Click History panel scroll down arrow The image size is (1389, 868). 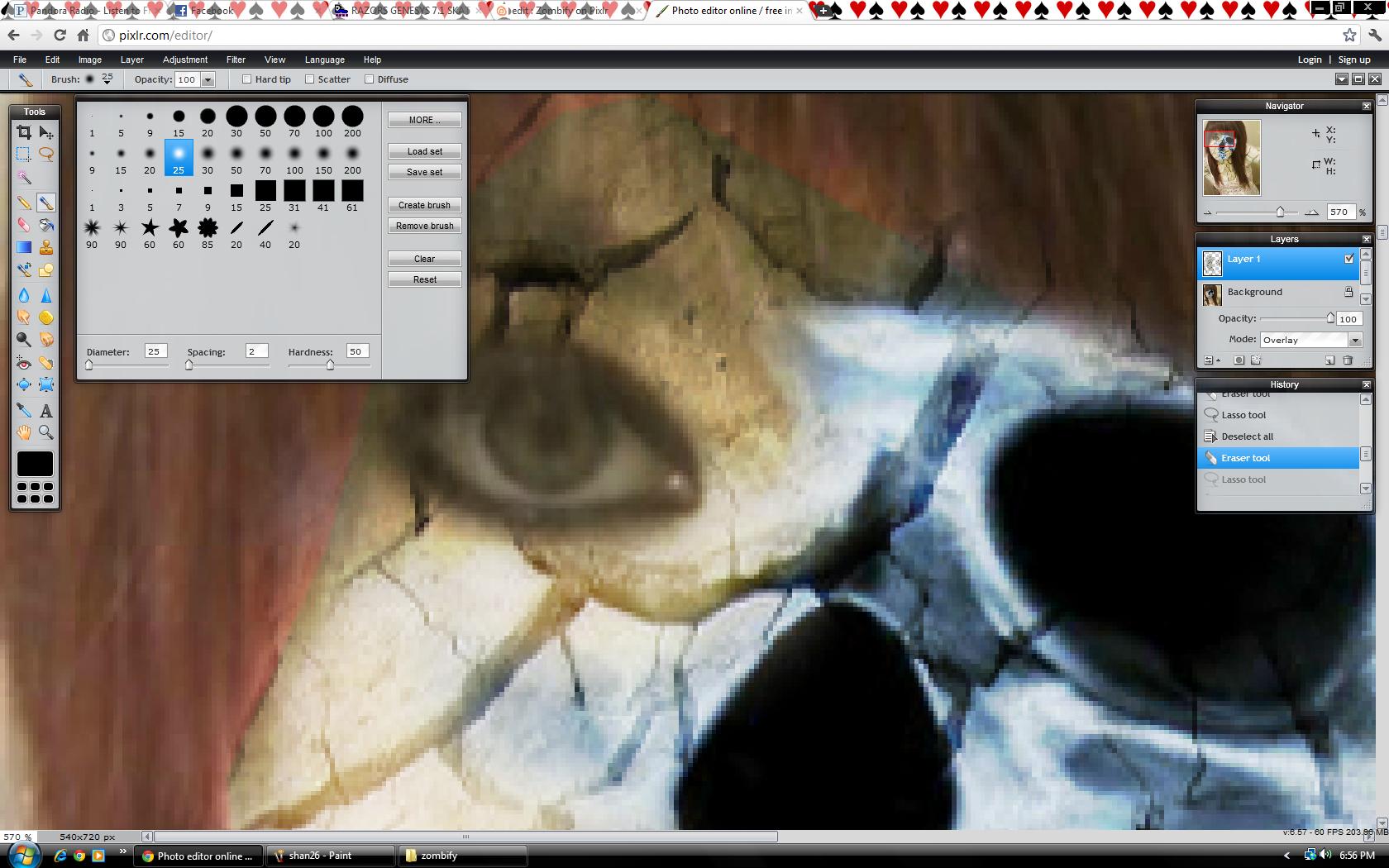click(1366, 489)
